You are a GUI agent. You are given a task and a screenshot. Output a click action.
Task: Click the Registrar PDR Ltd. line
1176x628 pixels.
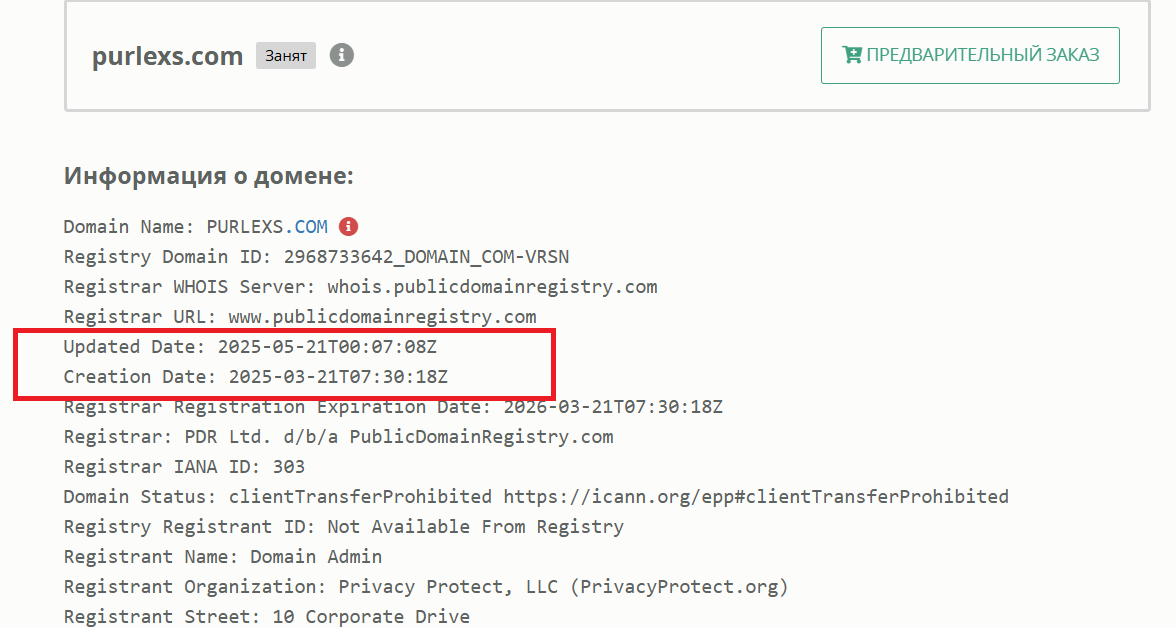coord(338,437)
